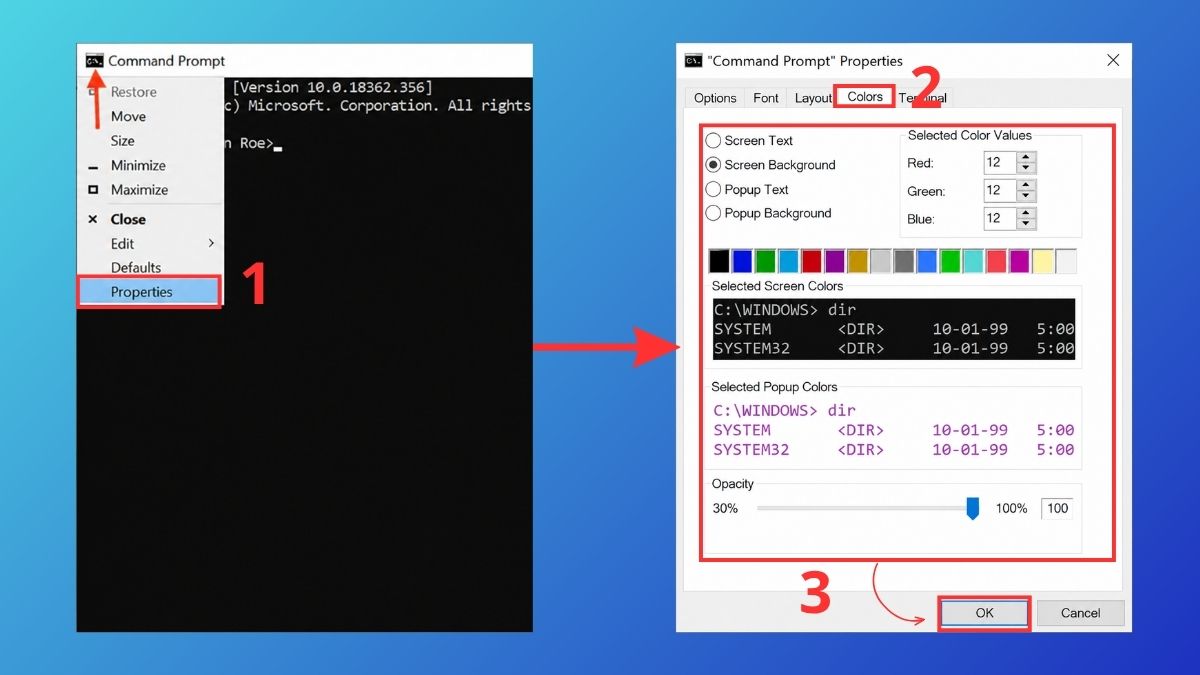Choose Minimize in the system menu
This screenshot has width=1200, height=675.
150,166
